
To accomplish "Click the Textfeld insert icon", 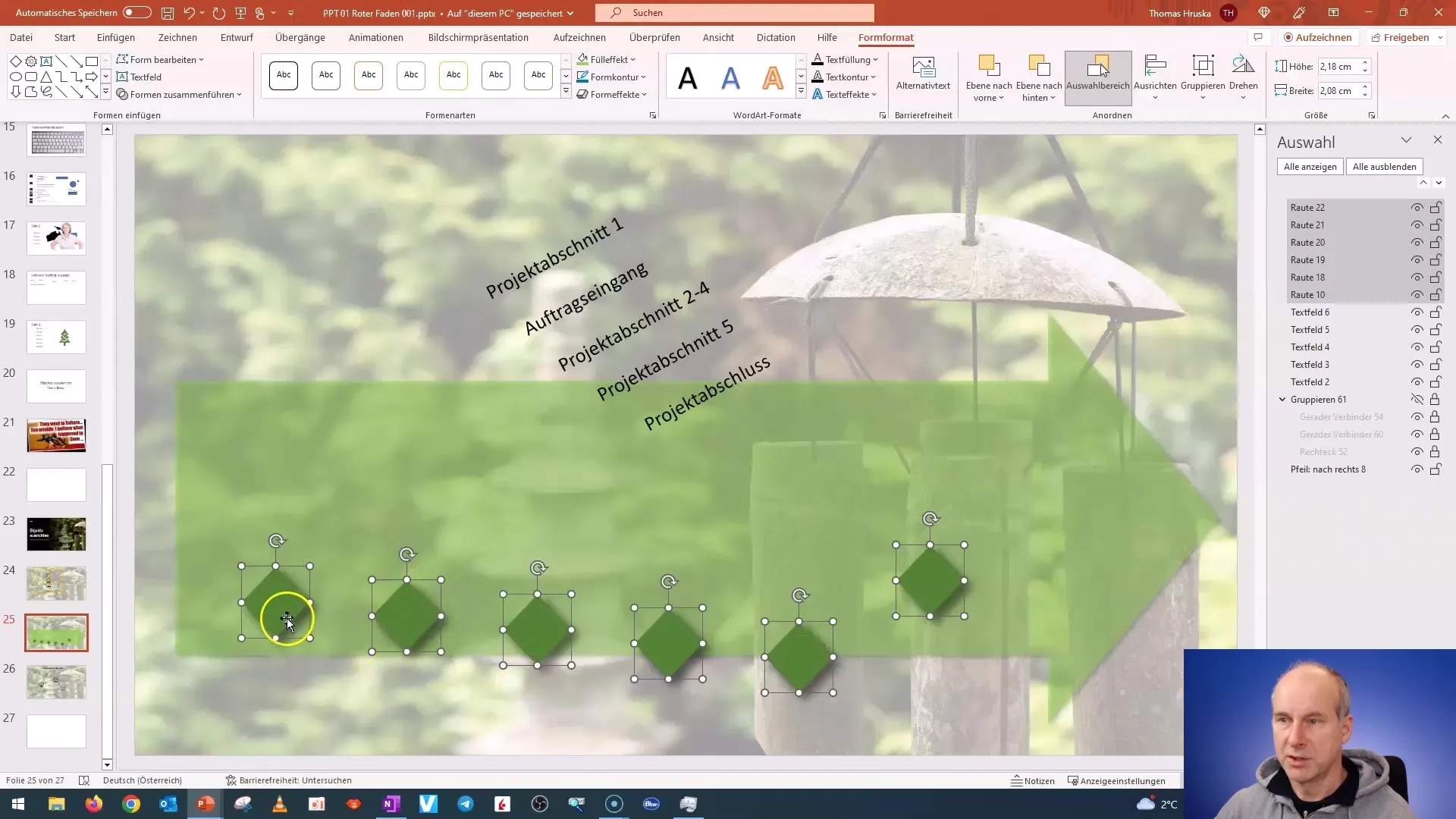I will (x=122, y=77).
